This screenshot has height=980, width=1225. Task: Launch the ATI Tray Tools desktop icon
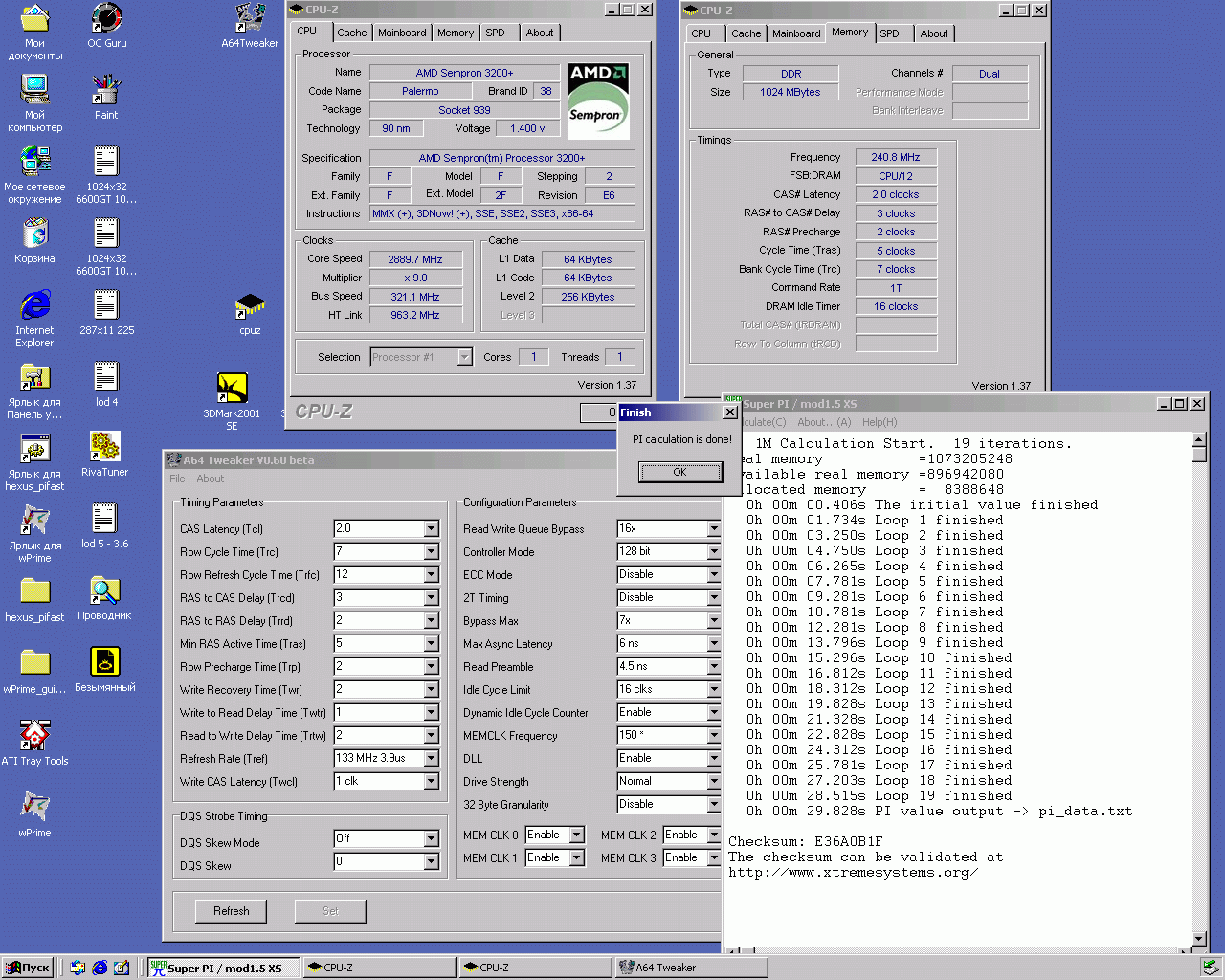pos(35,743)
